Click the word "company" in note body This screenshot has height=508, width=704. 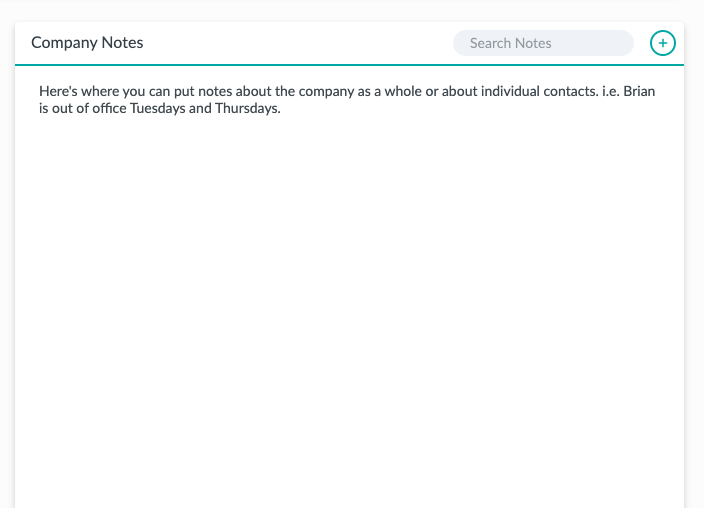coord(326,91)
